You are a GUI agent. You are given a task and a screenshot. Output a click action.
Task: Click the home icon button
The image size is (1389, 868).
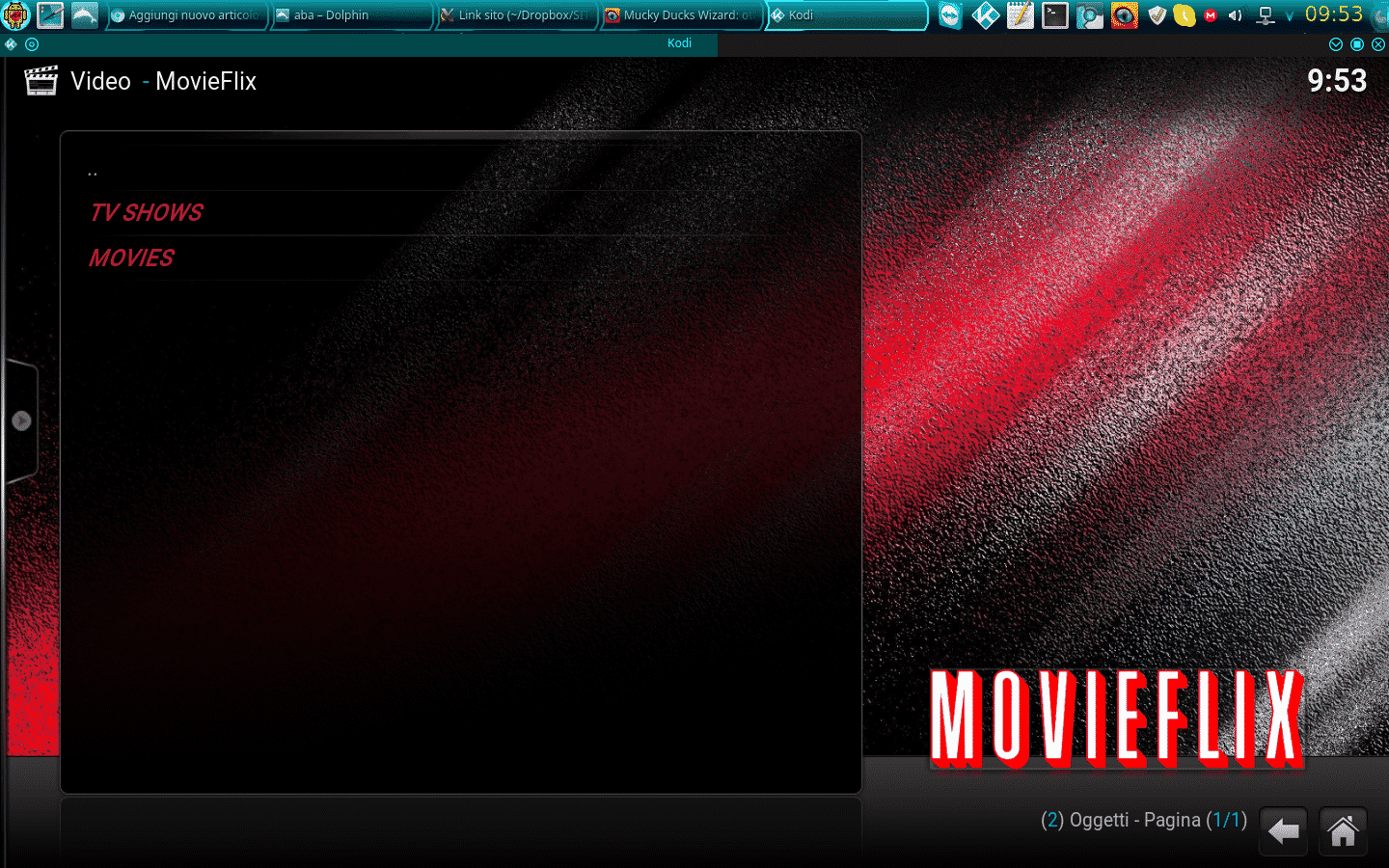pyautogui.click(x=1343, y=831)
